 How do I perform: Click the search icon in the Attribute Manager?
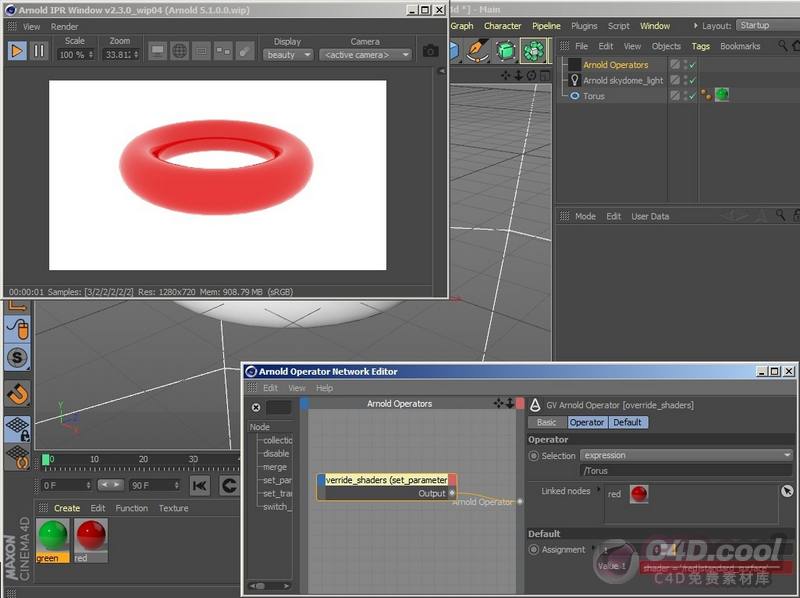pyautogui.click(x=780, y=215)
